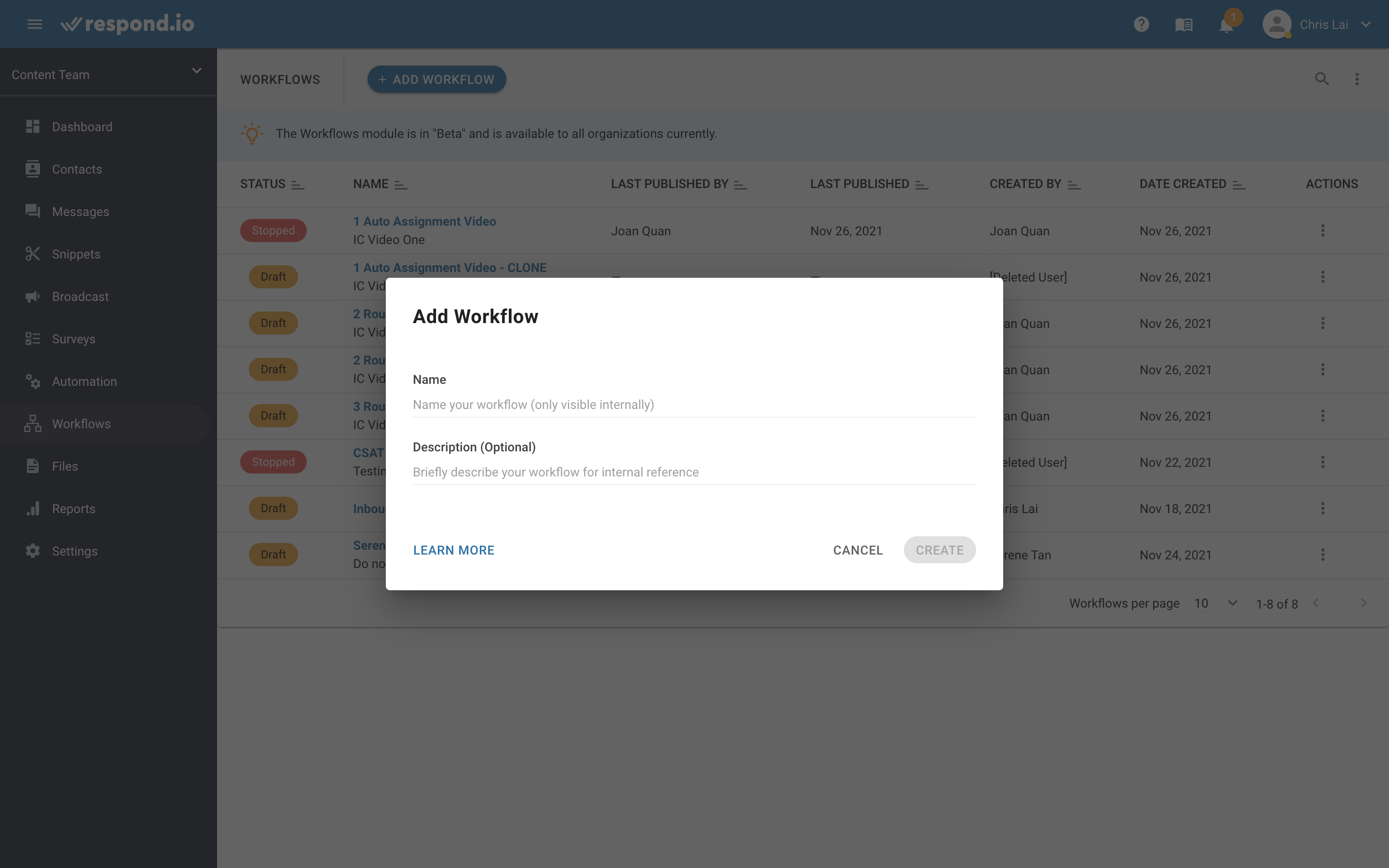Click the Workflows icon in sidebar
Image resolution: width=1389 pixels, height=868 pixels.
[32, 423]
